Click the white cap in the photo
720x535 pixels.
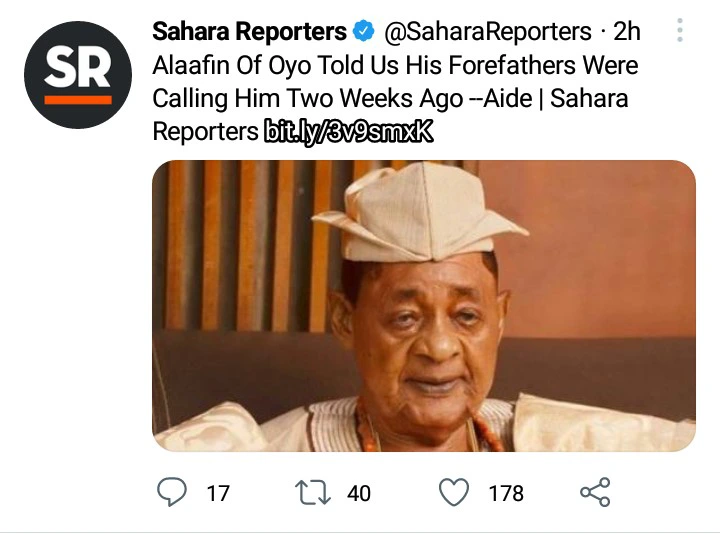pos(418,210)
